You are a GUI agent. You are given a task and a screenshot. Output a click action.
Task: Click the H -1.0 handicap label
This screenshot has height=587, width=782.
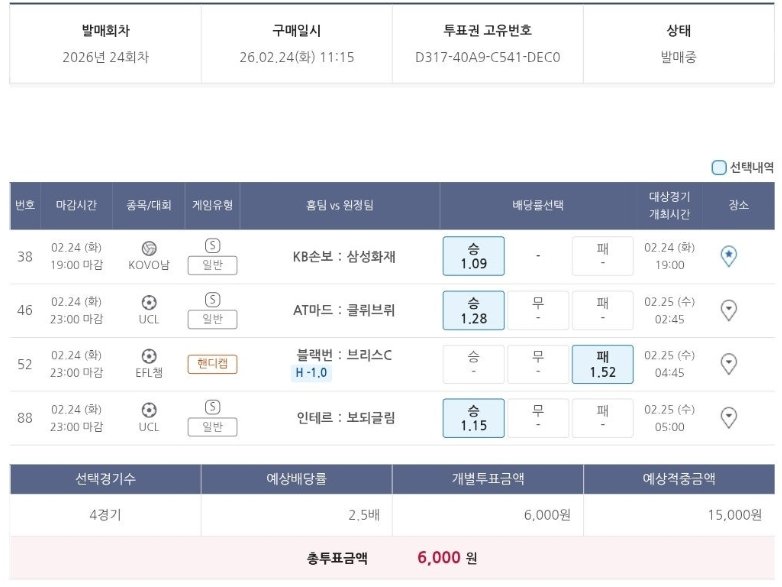pos(311,373)
